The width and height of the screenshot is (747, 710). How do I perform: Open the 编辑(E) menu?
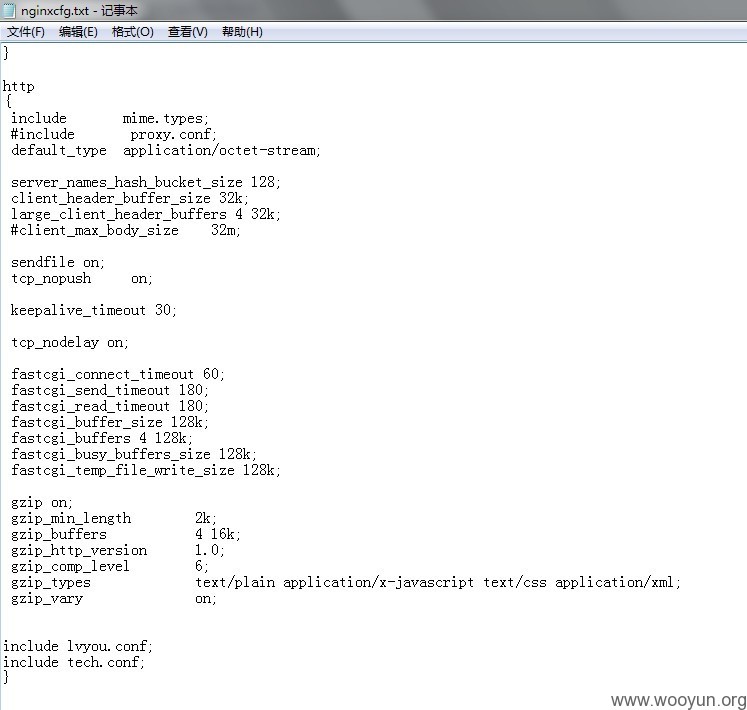coord(78,32)
